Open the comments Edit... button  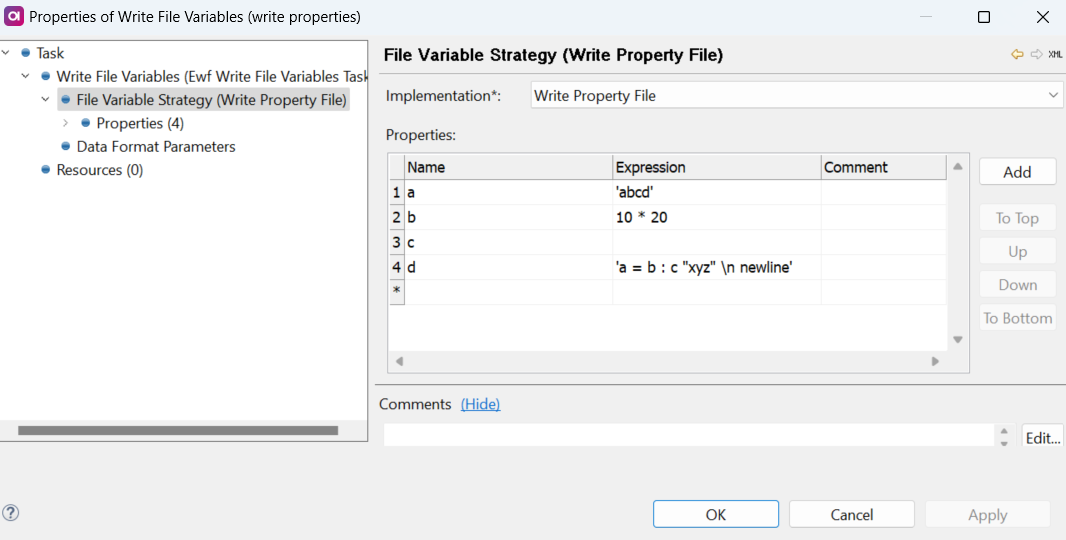click(x=1042, y=437)
